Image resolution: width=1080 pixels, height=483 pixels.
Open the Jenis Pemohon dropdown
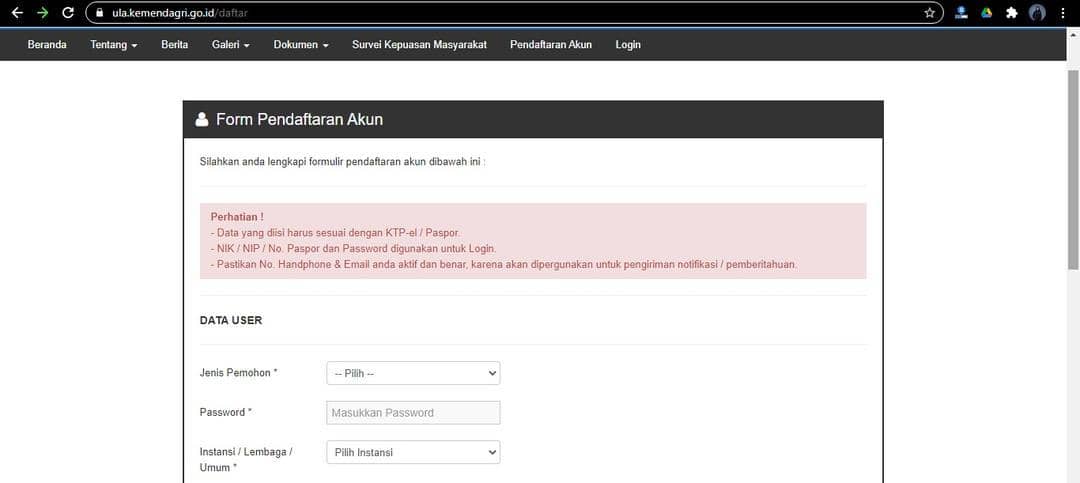pyautogui.click(x=413, y=373)
